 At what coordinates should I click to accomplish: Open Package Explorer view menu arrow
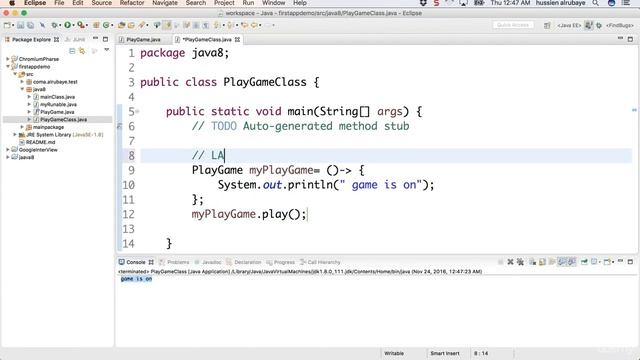pyautogui.click(x=107, y=50)
